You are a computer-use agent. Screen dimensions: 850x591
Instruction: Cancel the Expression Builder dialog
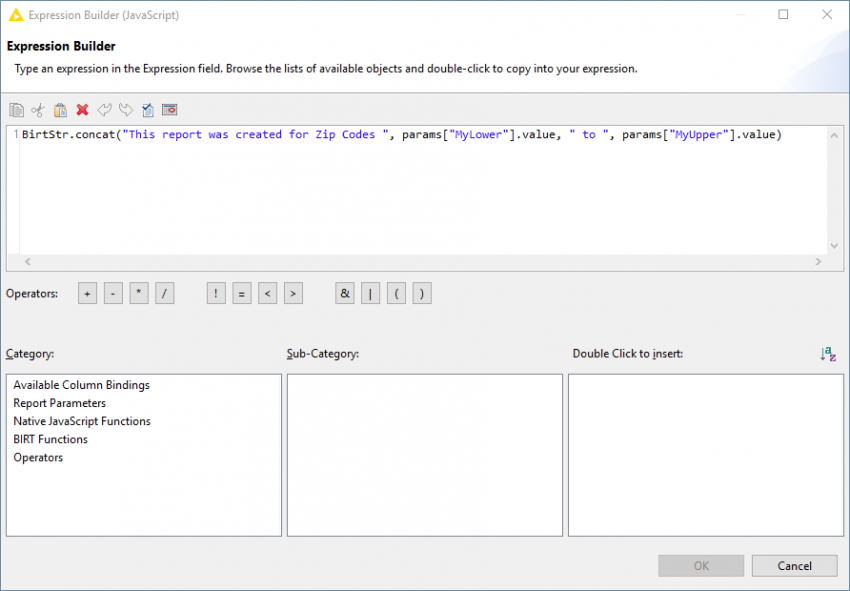(x=794, y=566)
